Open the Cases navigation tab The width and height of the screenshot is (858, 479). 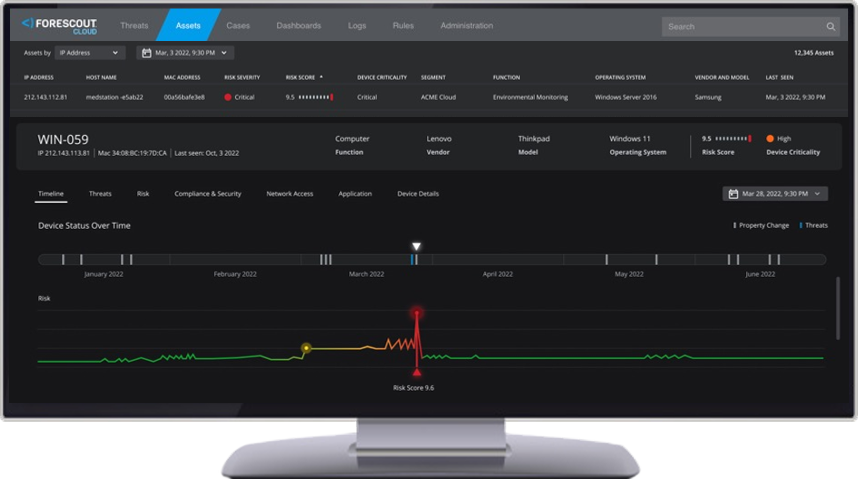(238, 25)
